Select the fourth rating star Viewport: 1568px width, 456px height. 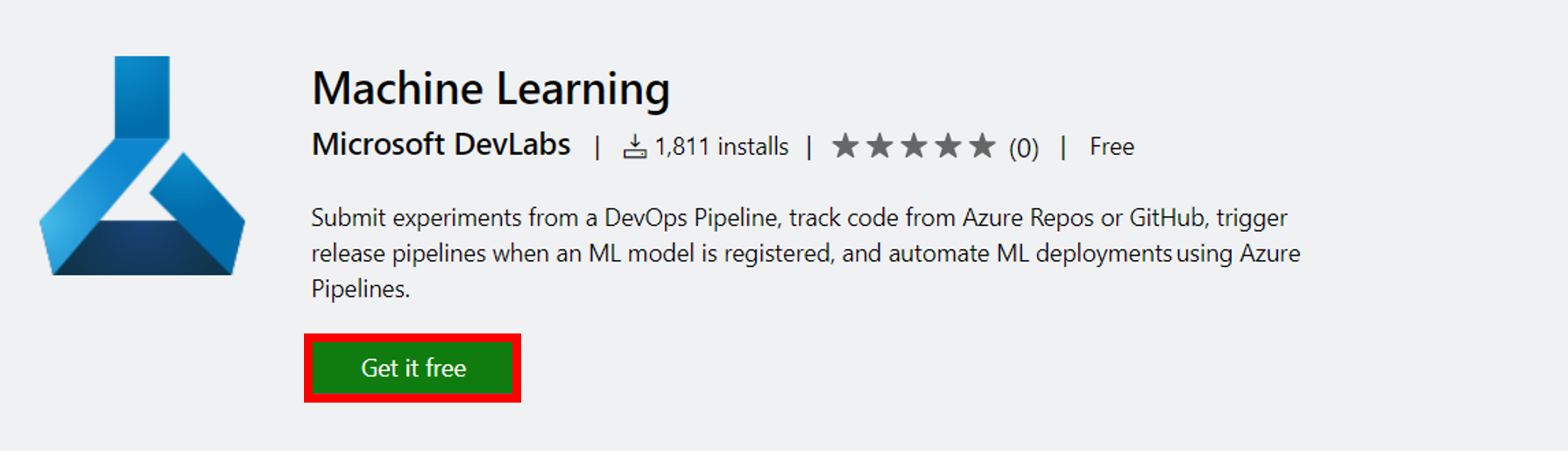(948, 145)
